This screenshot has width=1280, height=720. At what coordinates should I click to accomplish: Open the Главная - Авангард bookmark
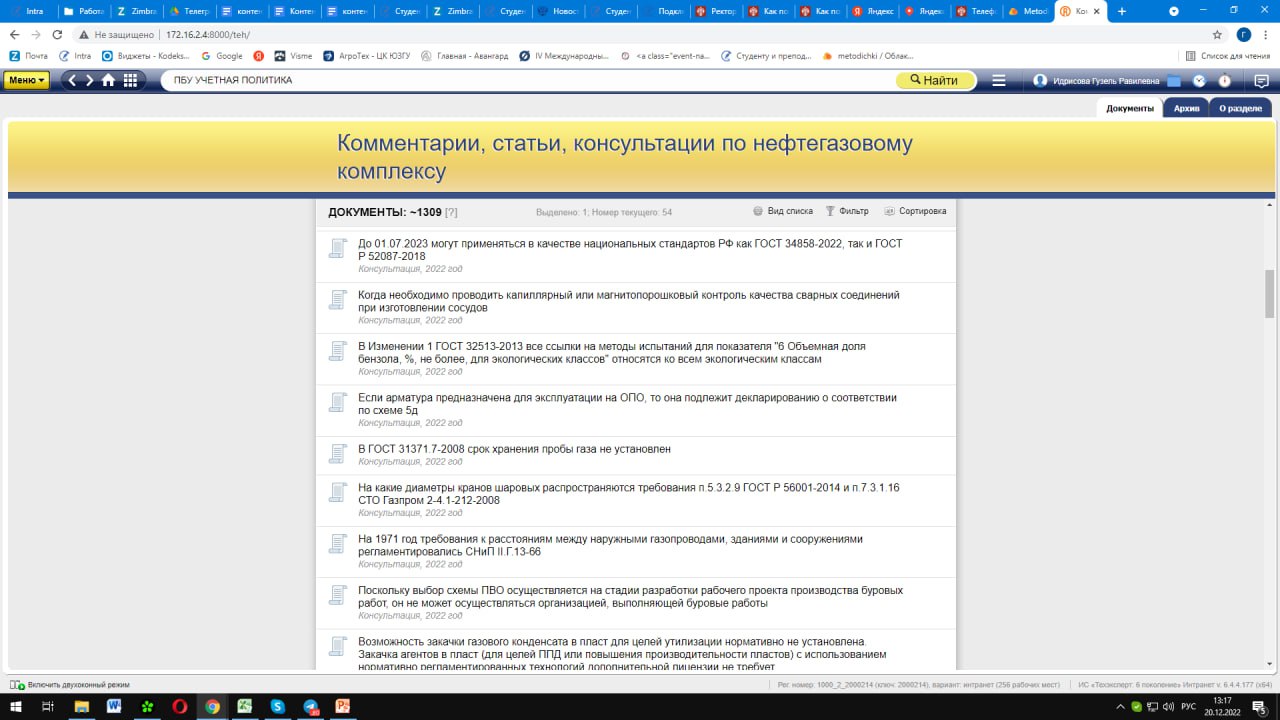(x=465, y=56)
